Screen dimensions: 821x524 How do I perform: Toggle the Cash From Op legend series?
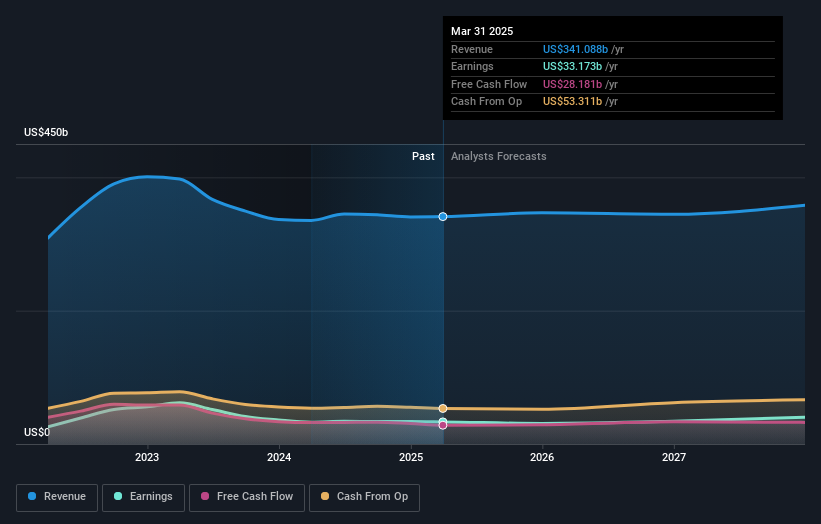click(x=364, y=497)
